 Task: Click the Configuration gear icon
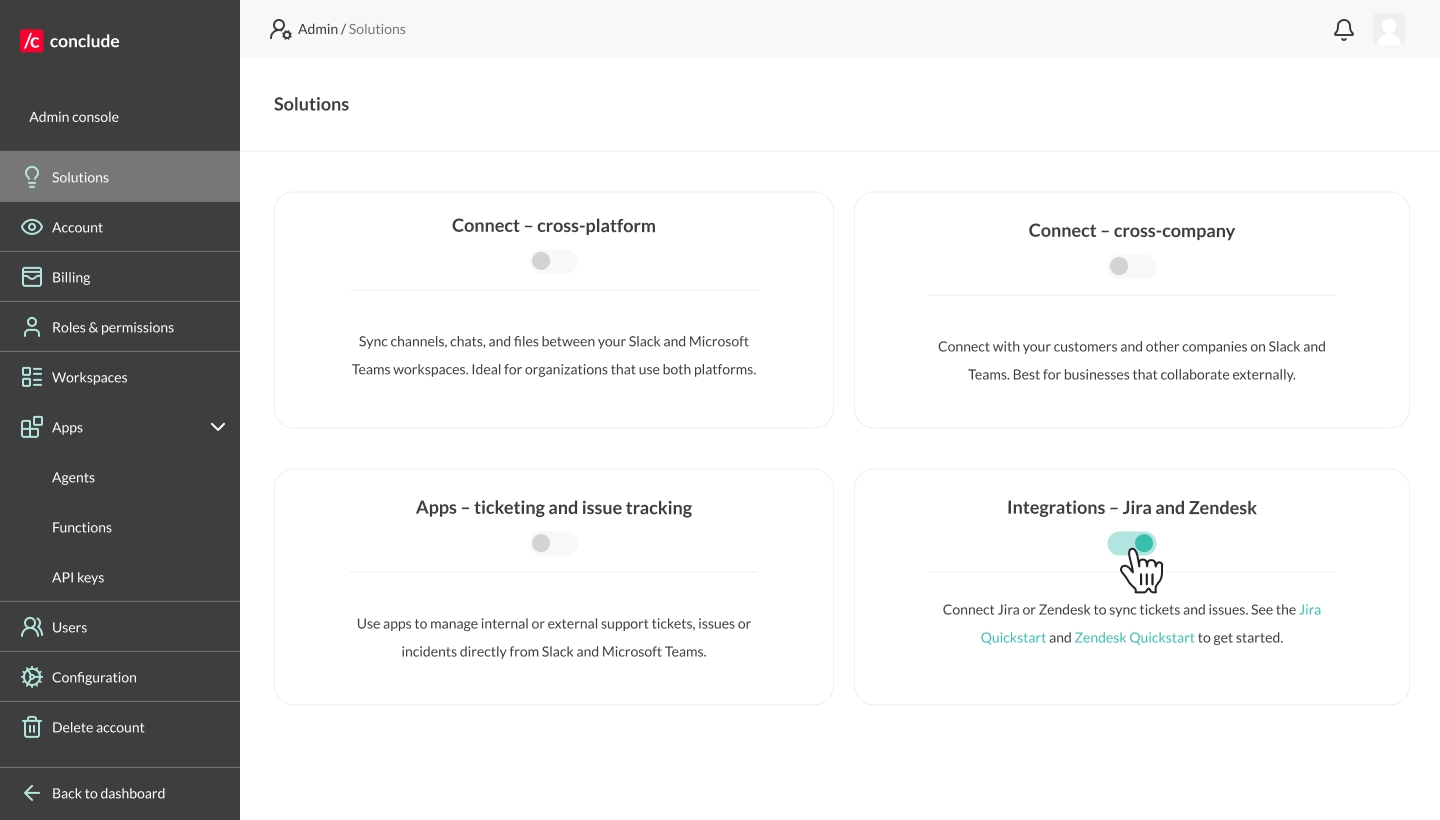[x=32, y=677]
